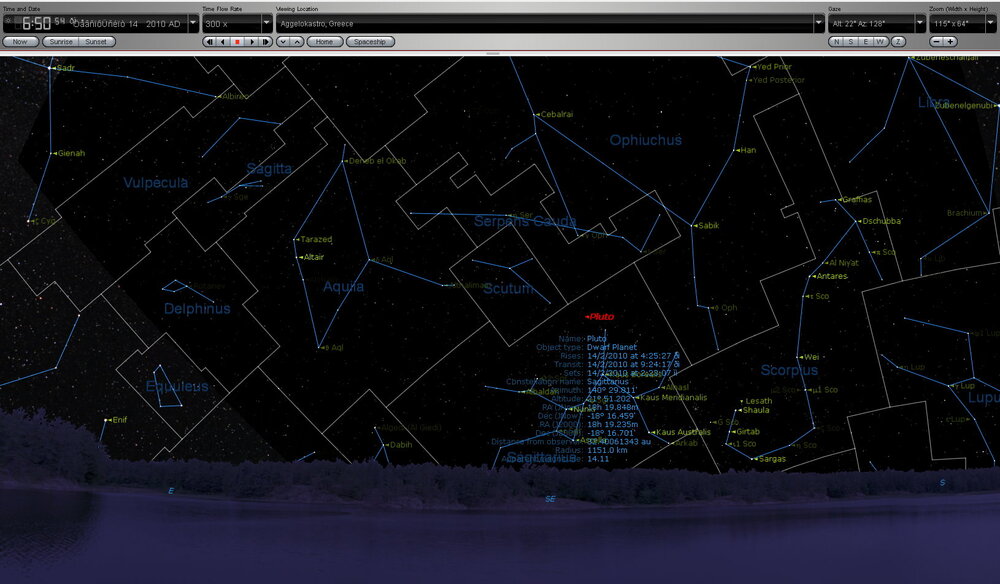The width and height of the screenshot is (1000, 584).
Task: Turn gaze toward North with N button
Action: click(x=837, y=42)
